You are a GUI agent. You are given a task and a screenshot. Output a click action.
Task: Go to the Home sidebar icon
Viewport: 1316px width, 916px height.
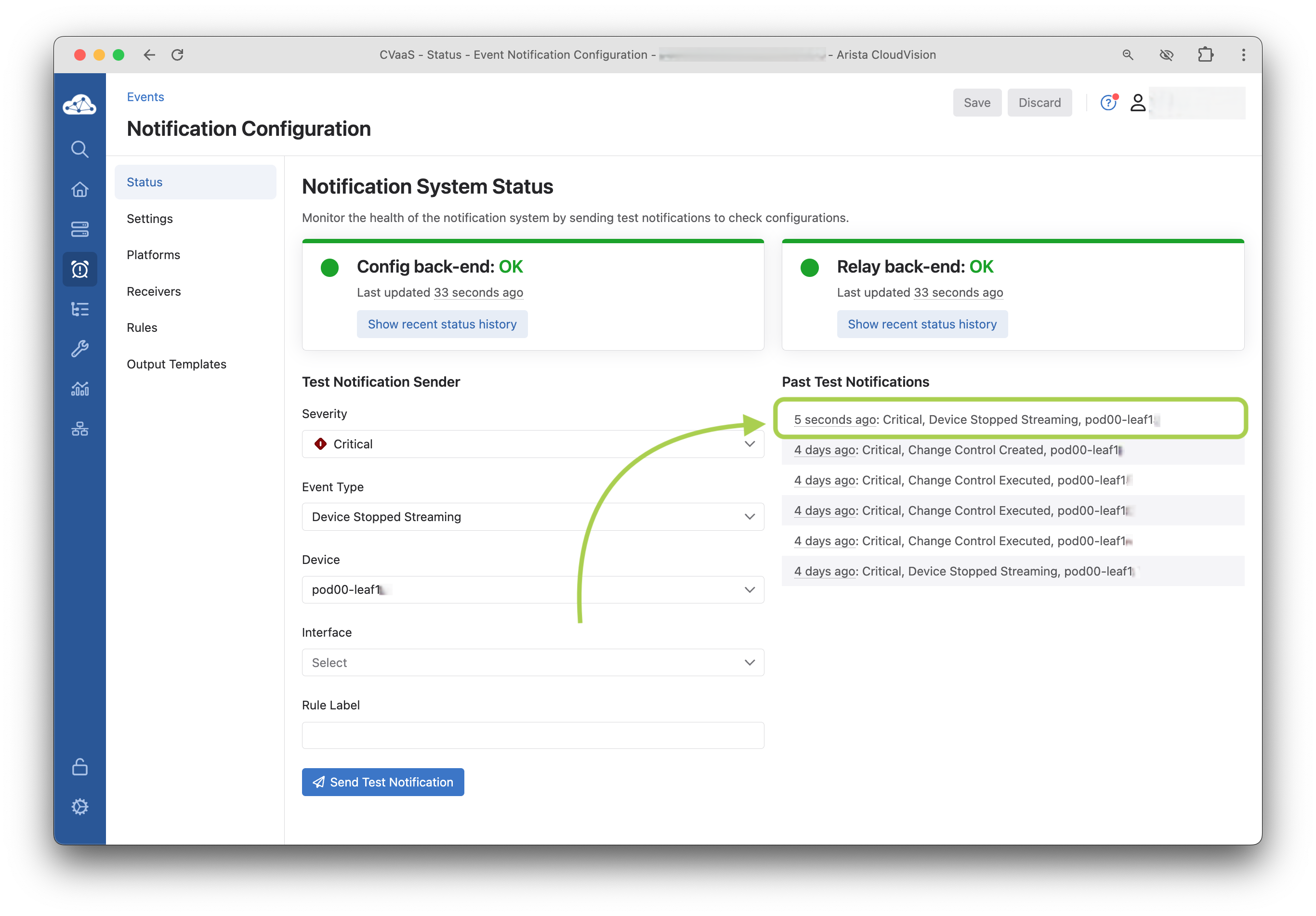tap(79, 190)
